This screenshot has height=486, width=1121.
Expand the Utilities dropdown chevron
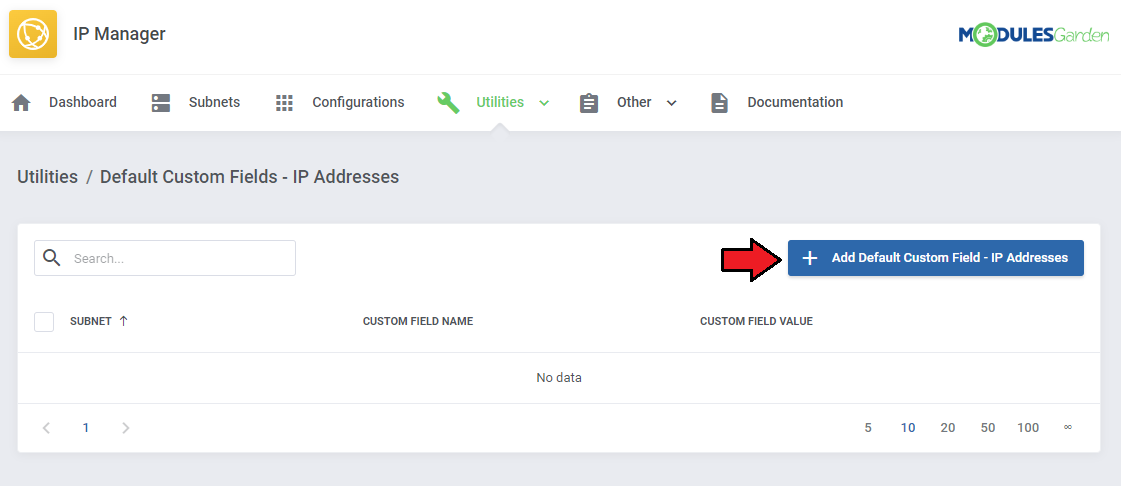click(544, 103)
